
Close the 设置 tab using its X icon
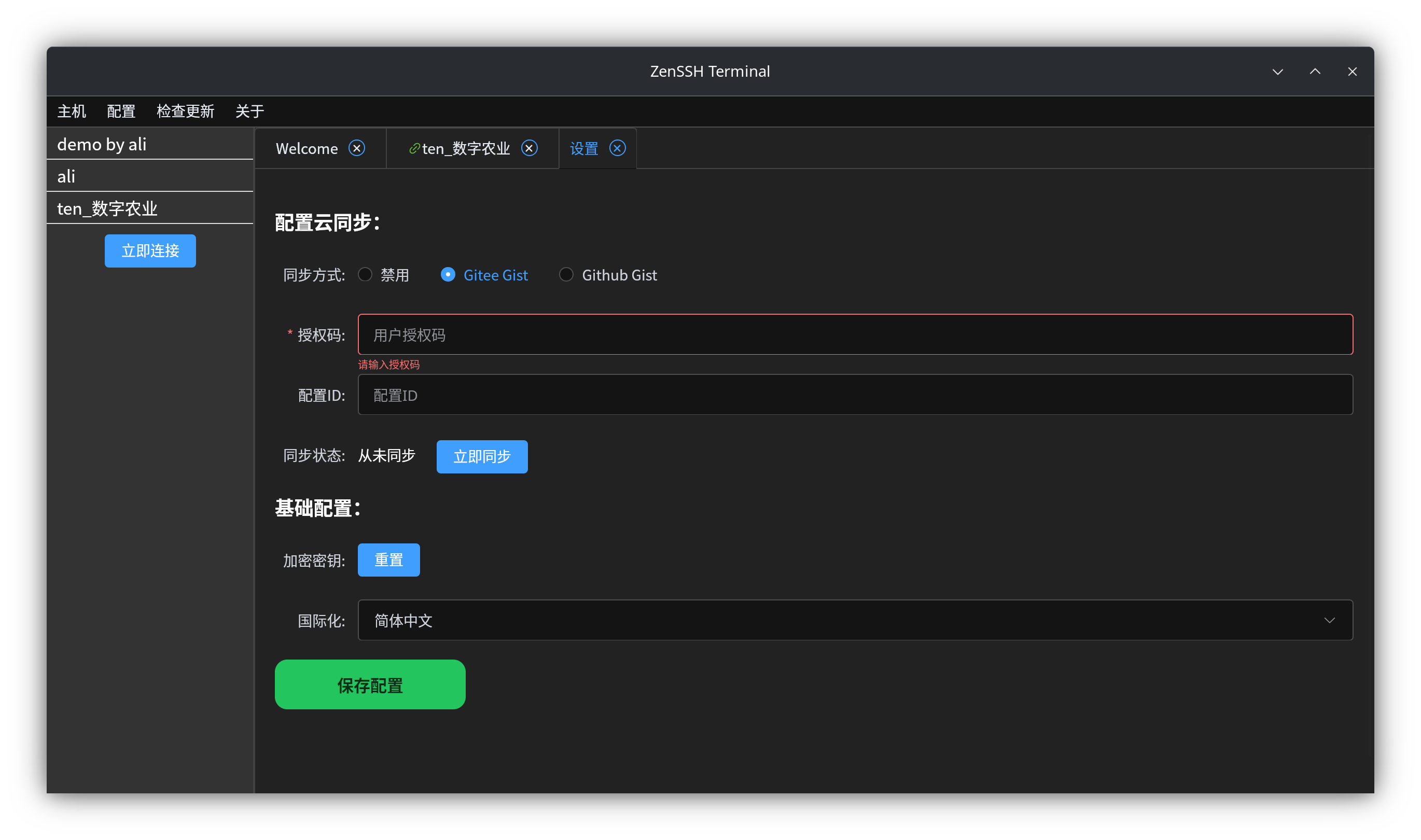coord(617,148)
